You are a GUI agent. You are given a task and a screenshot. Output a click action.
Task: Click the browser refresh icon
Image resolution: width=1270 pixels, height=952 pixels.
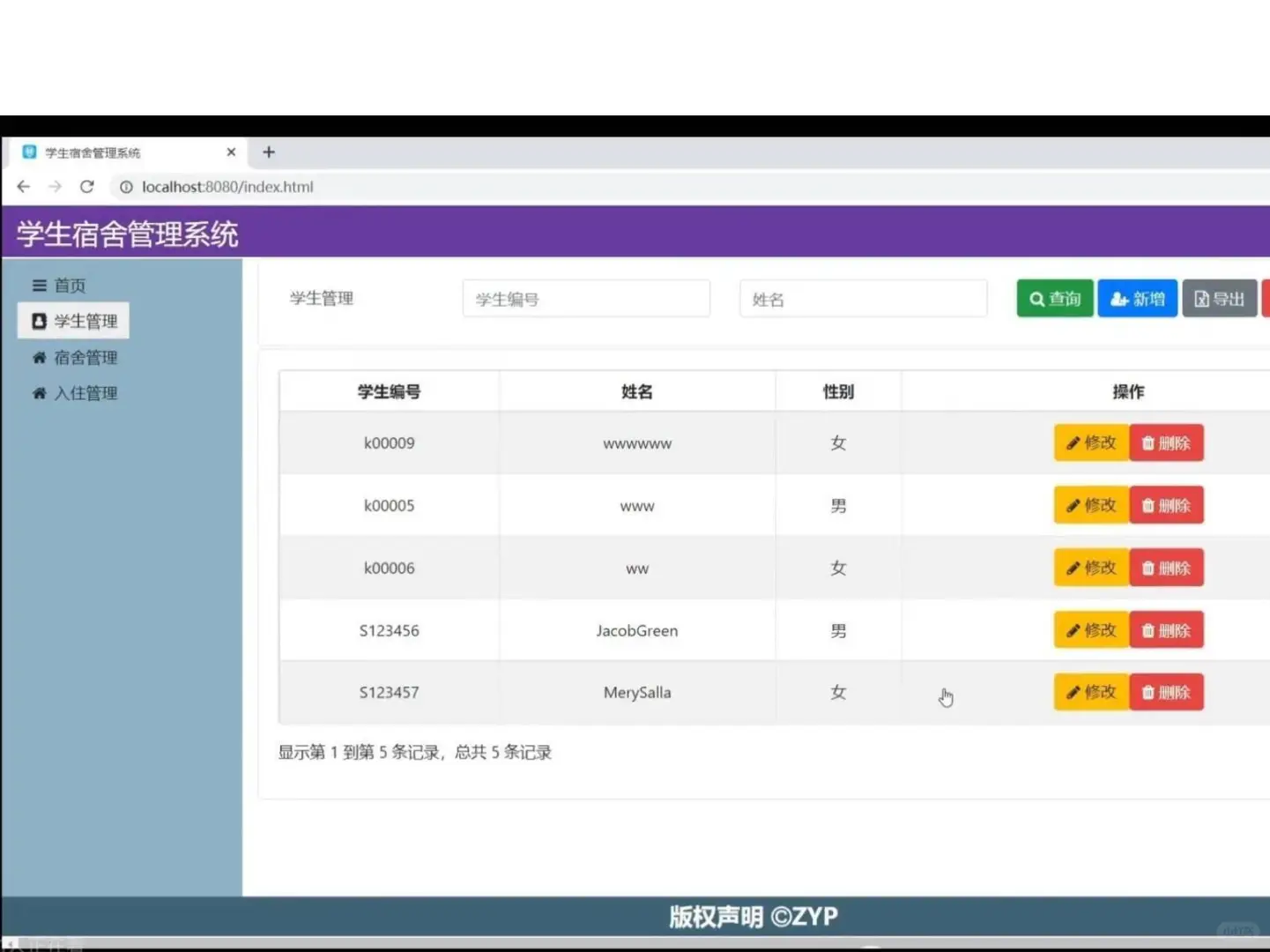point(86,186)
